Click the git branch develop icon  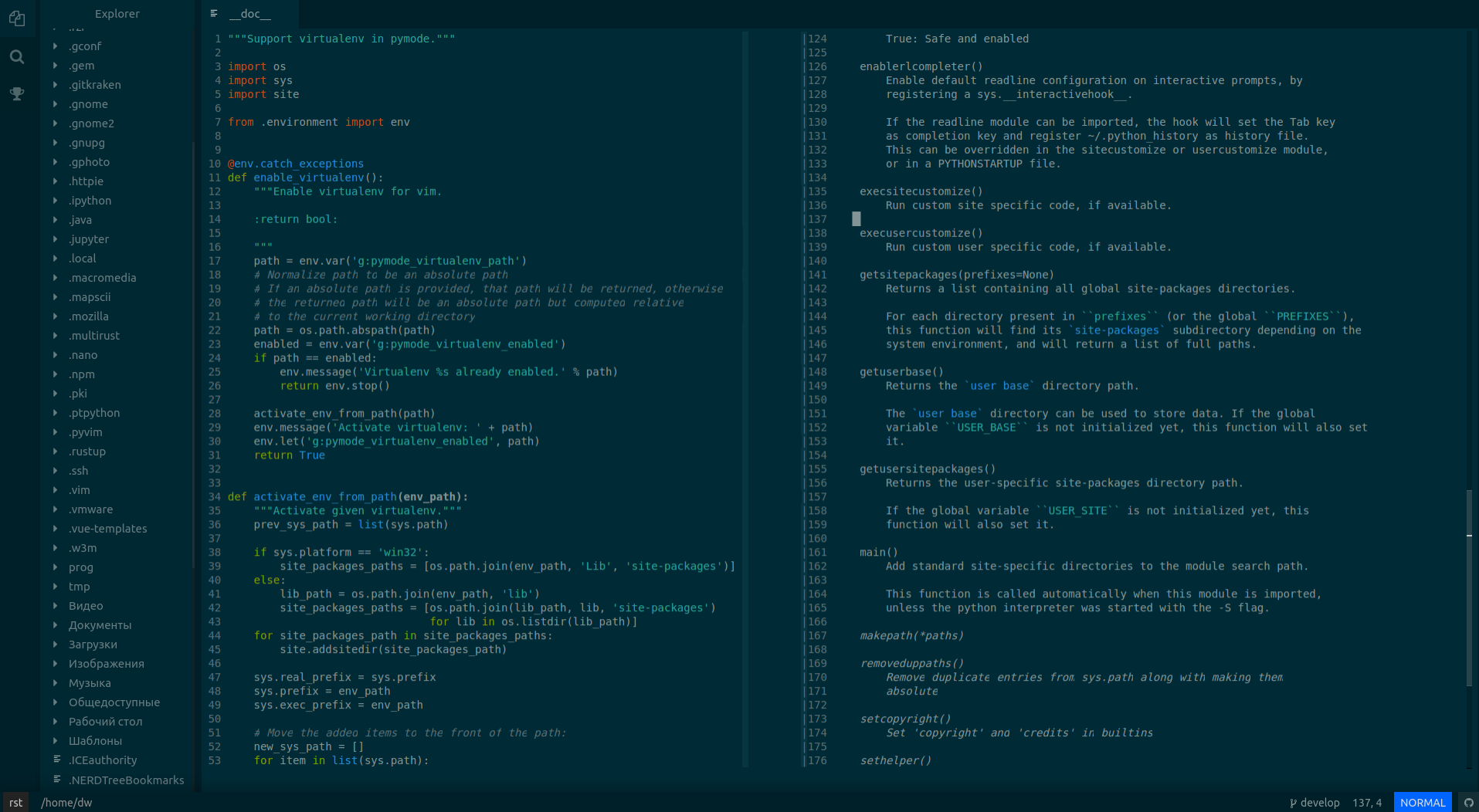pos(1293,803)
